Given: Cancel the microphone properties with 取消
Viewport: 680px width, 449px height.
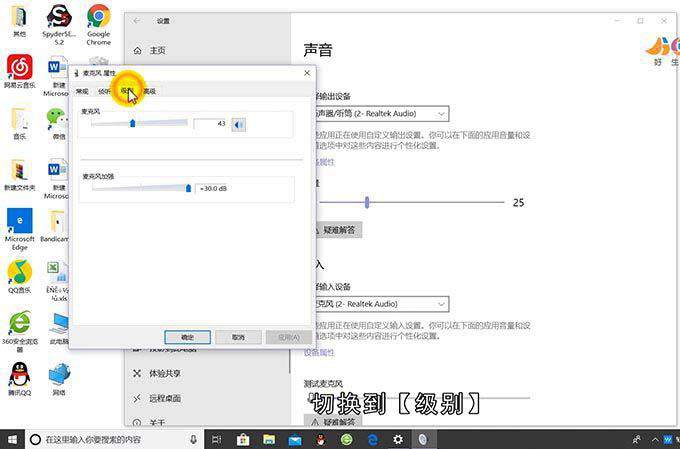Looking at the screenshot, I should point(238,337).
